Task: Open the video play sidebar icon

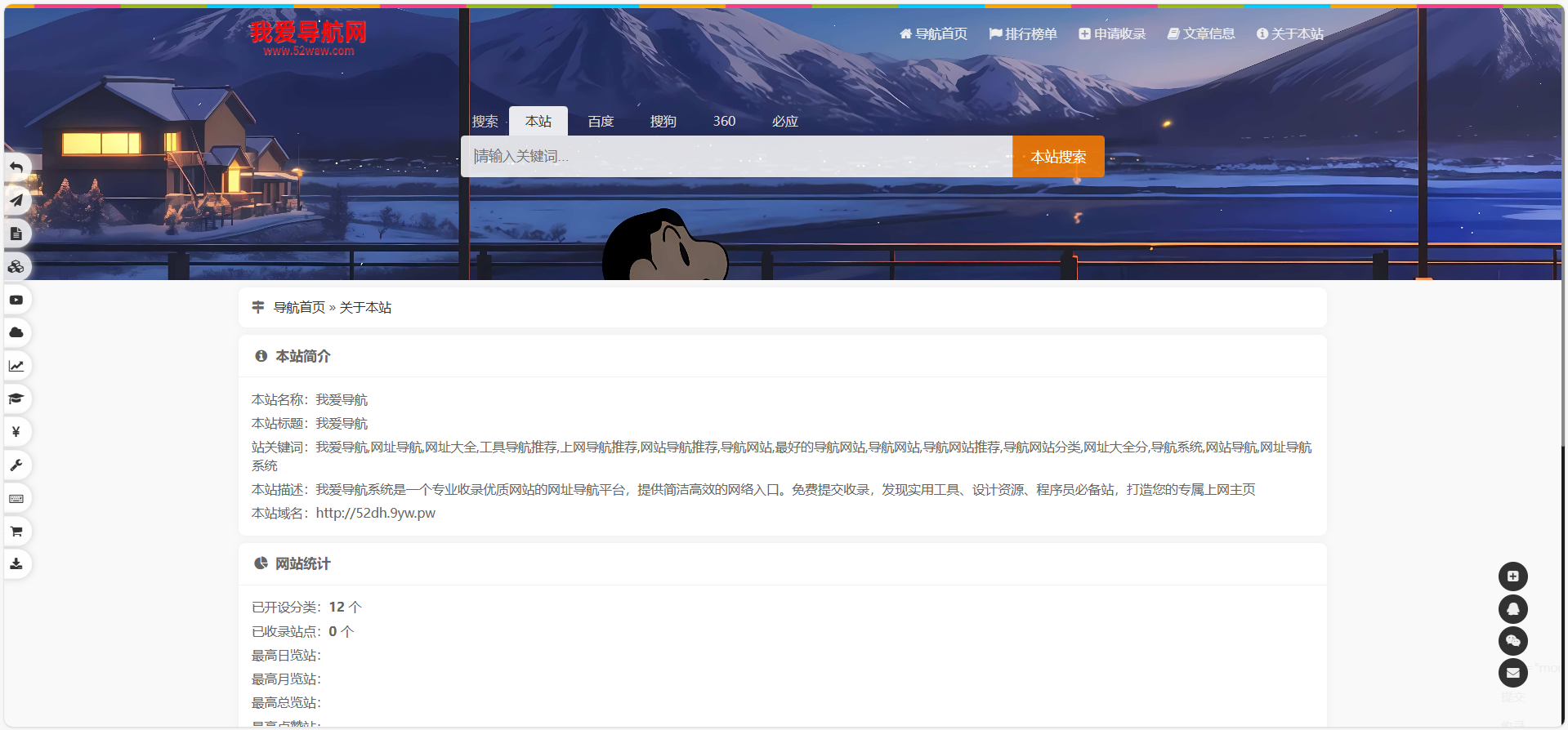Action: click(x=16, y=300)
